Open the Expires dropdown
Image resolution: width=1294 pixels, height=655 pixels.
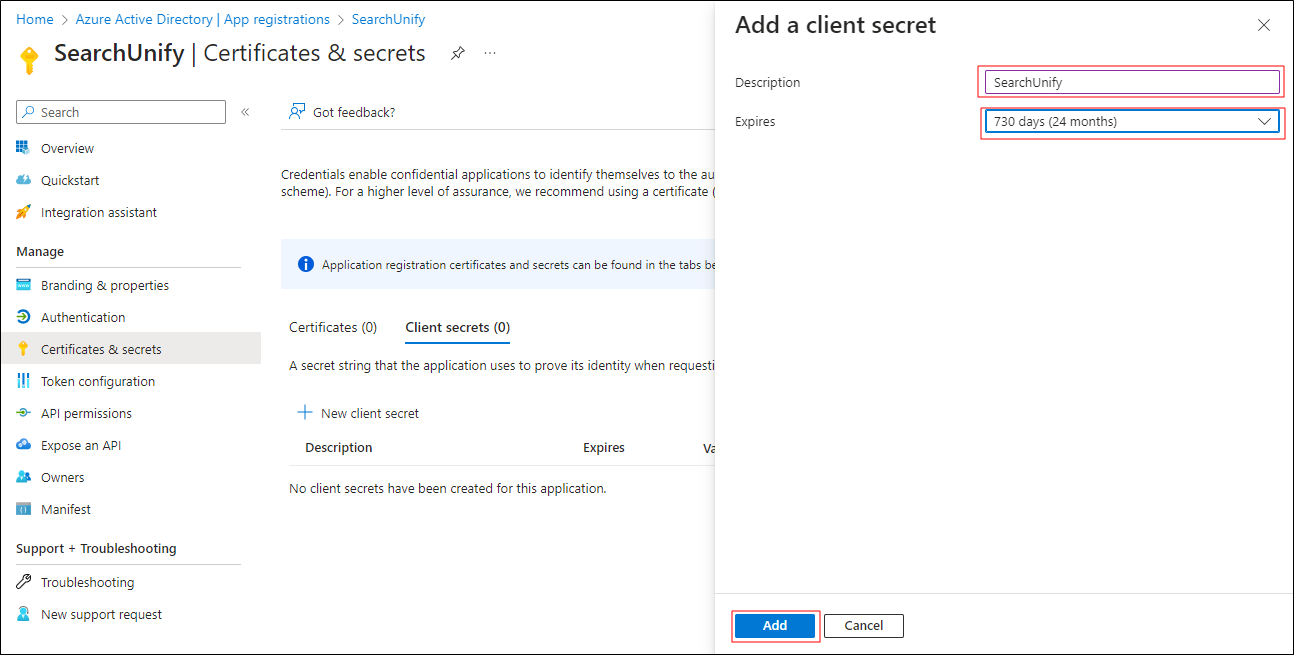pos(1131,122)
